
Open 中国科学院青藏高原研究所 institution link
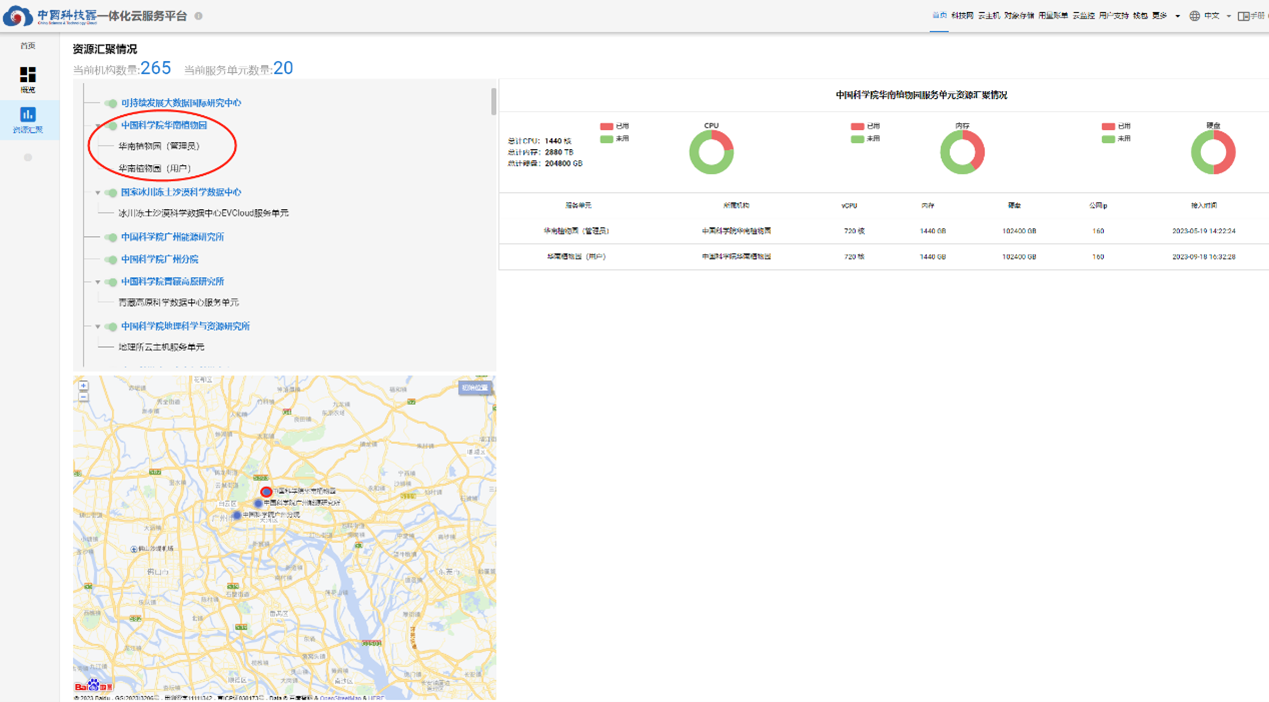[172, 282]
